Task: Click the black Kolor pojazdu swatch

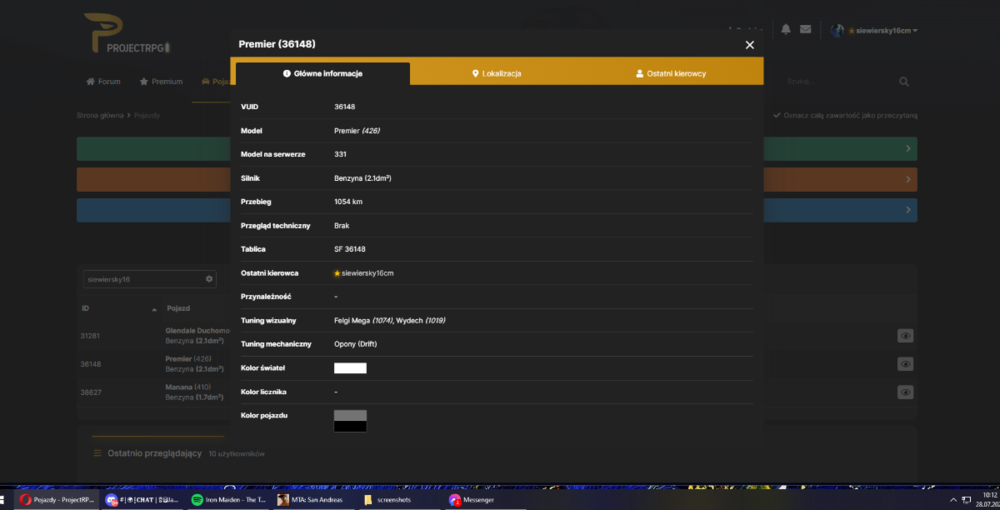Action: [350, 426]
